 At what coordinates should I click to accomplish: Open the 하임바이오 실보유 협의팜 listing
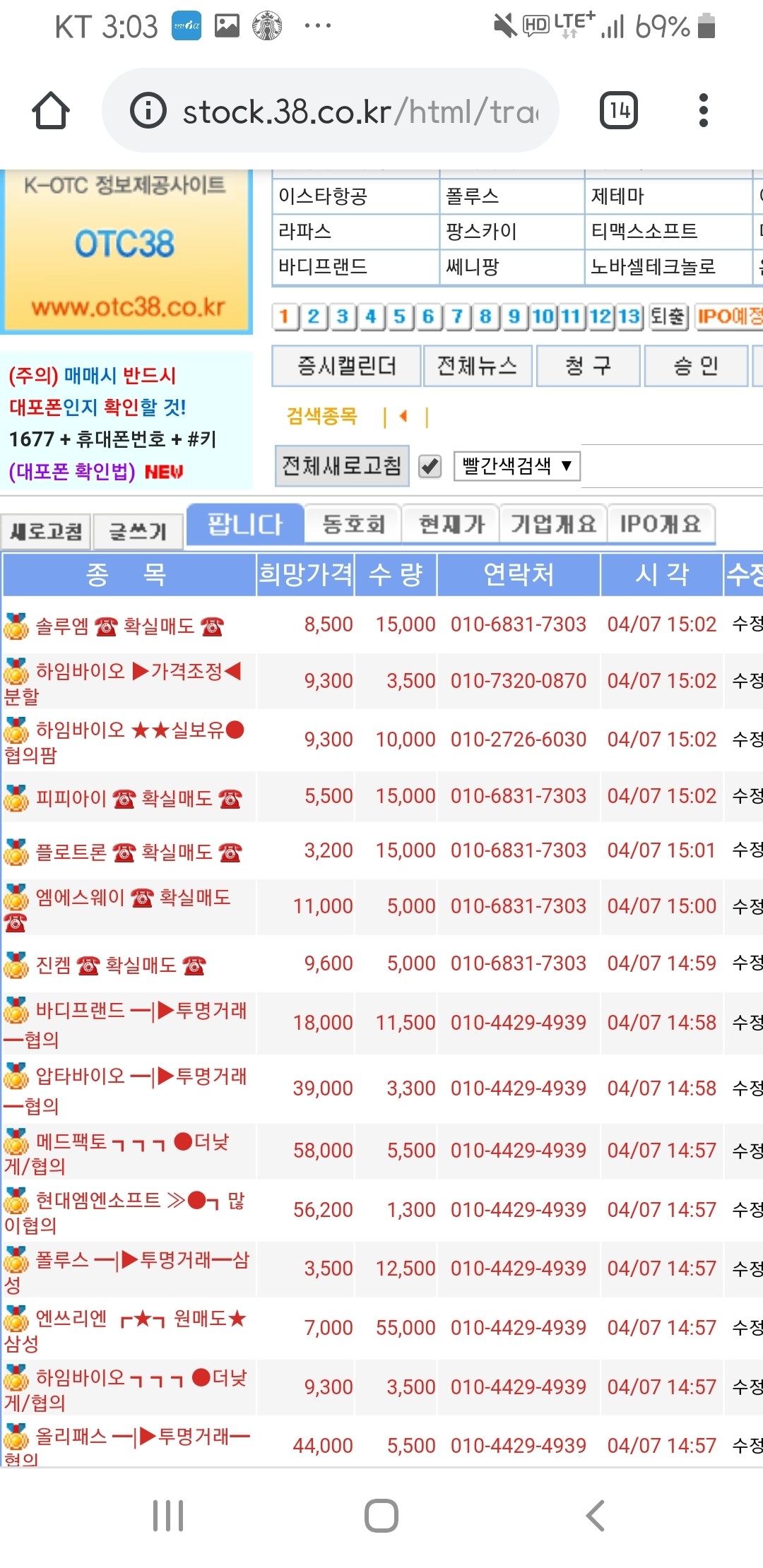tap(125, 742)
